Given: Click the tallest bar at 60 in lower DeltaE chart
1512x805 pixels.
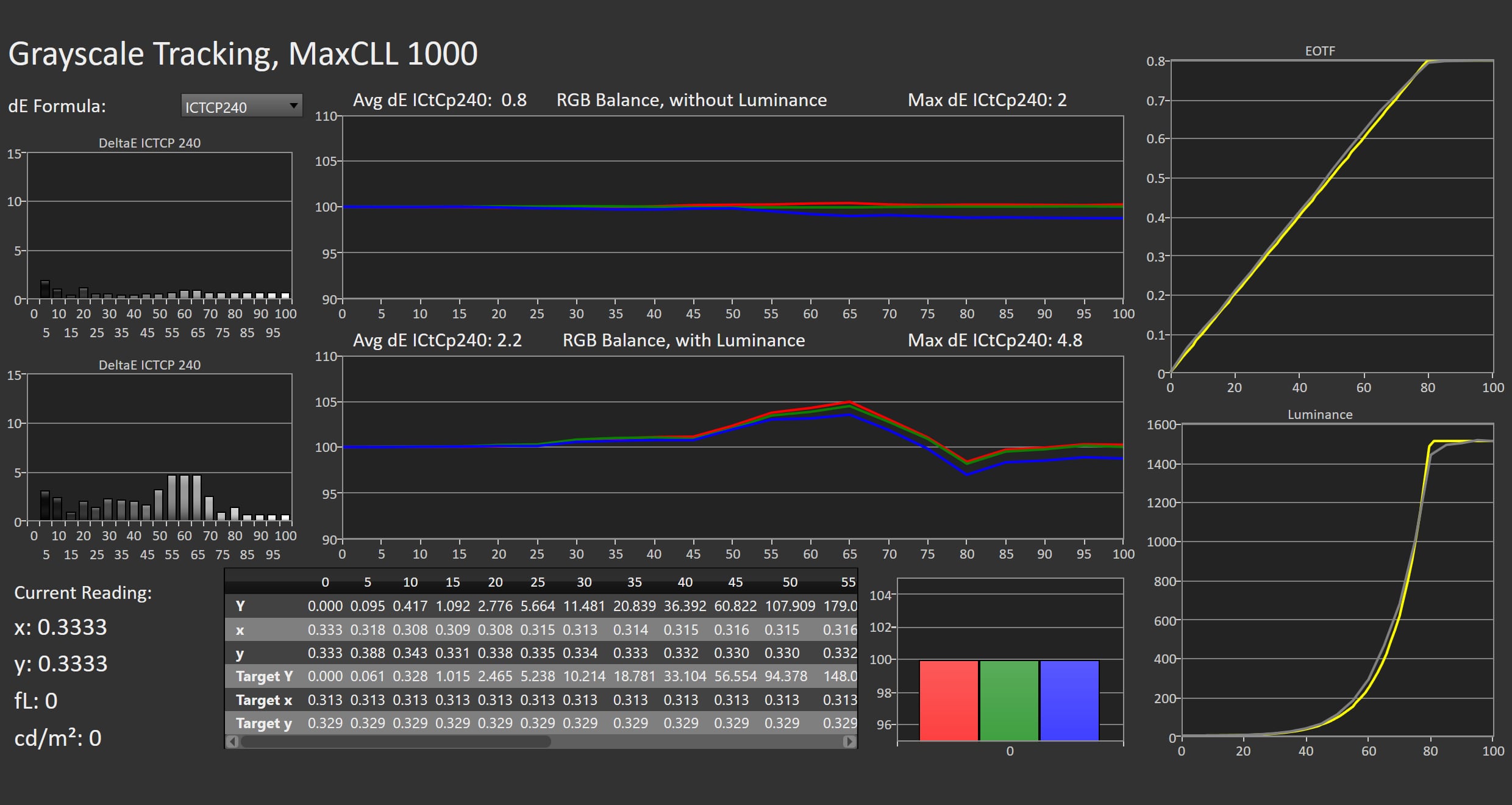Looking at the screenshot, I should pos(184,498).
